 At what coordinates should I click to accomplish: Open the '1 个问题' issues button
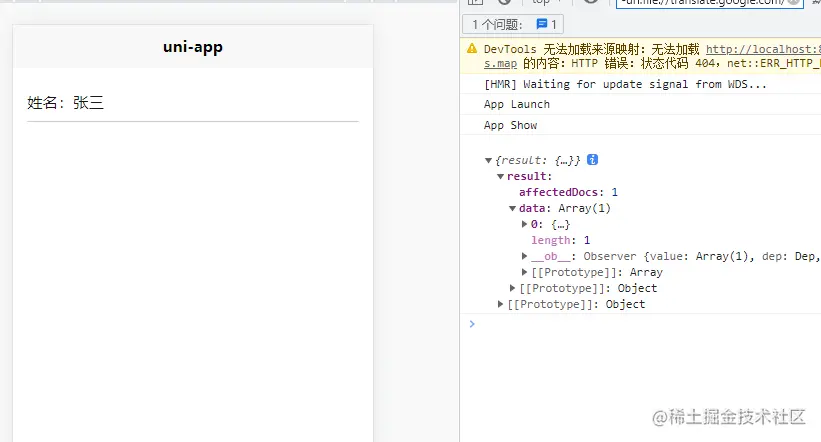tap(513, 24)
